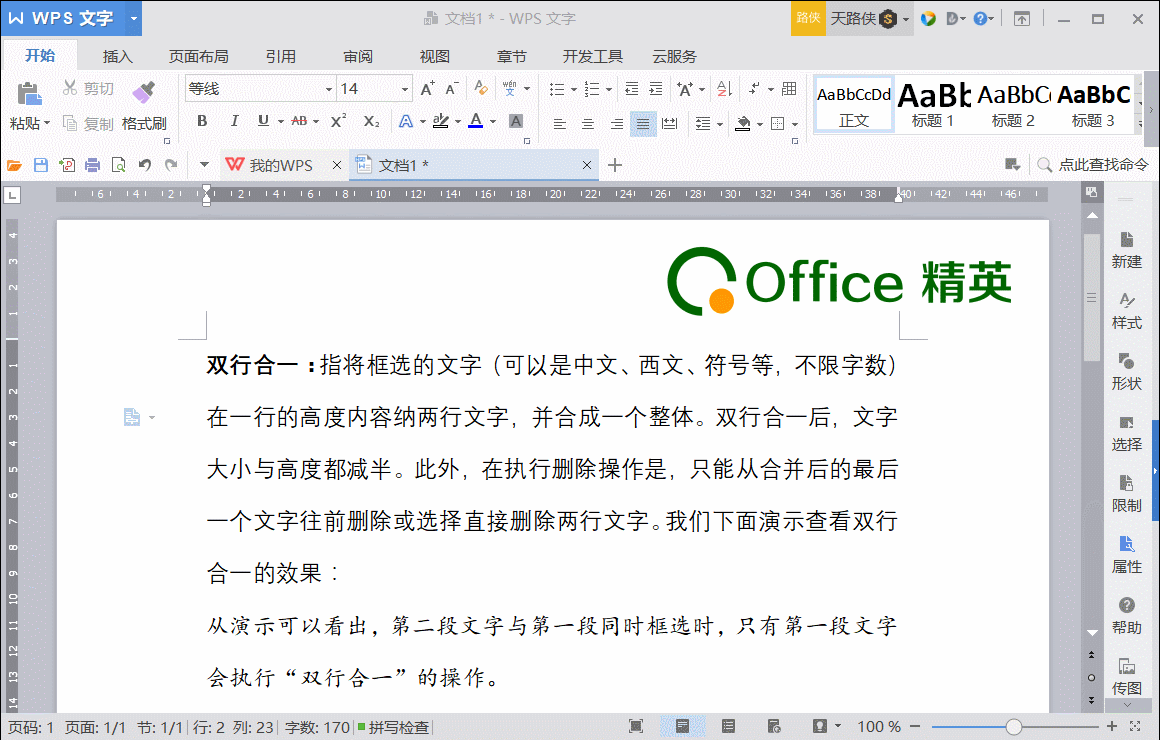Undo the last action
1160x740 pixels.
[145, 165]
